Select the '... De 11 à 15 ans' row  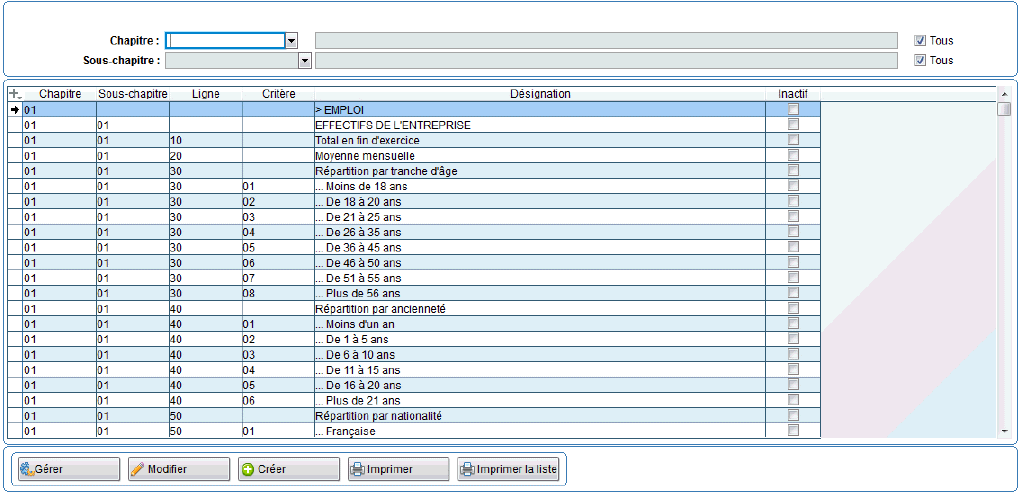pos(414,370)
